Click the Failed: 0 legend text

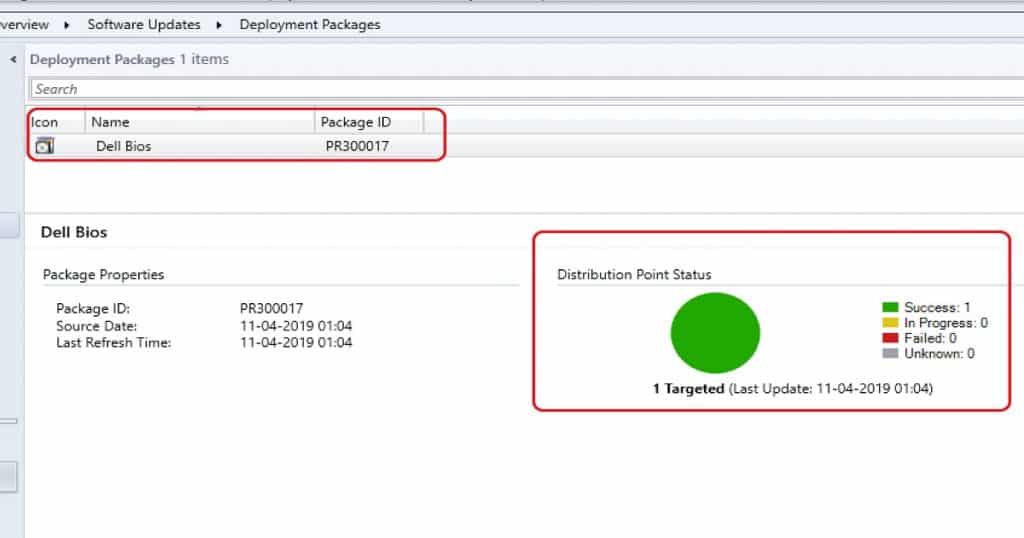tap(930, 338)
